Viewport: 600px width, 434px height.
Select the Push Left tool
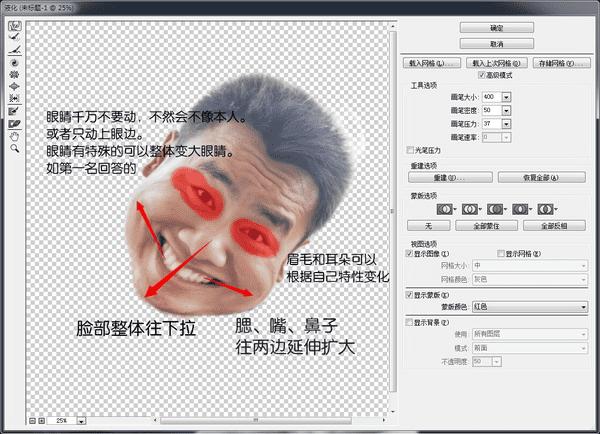click(15, 98)
